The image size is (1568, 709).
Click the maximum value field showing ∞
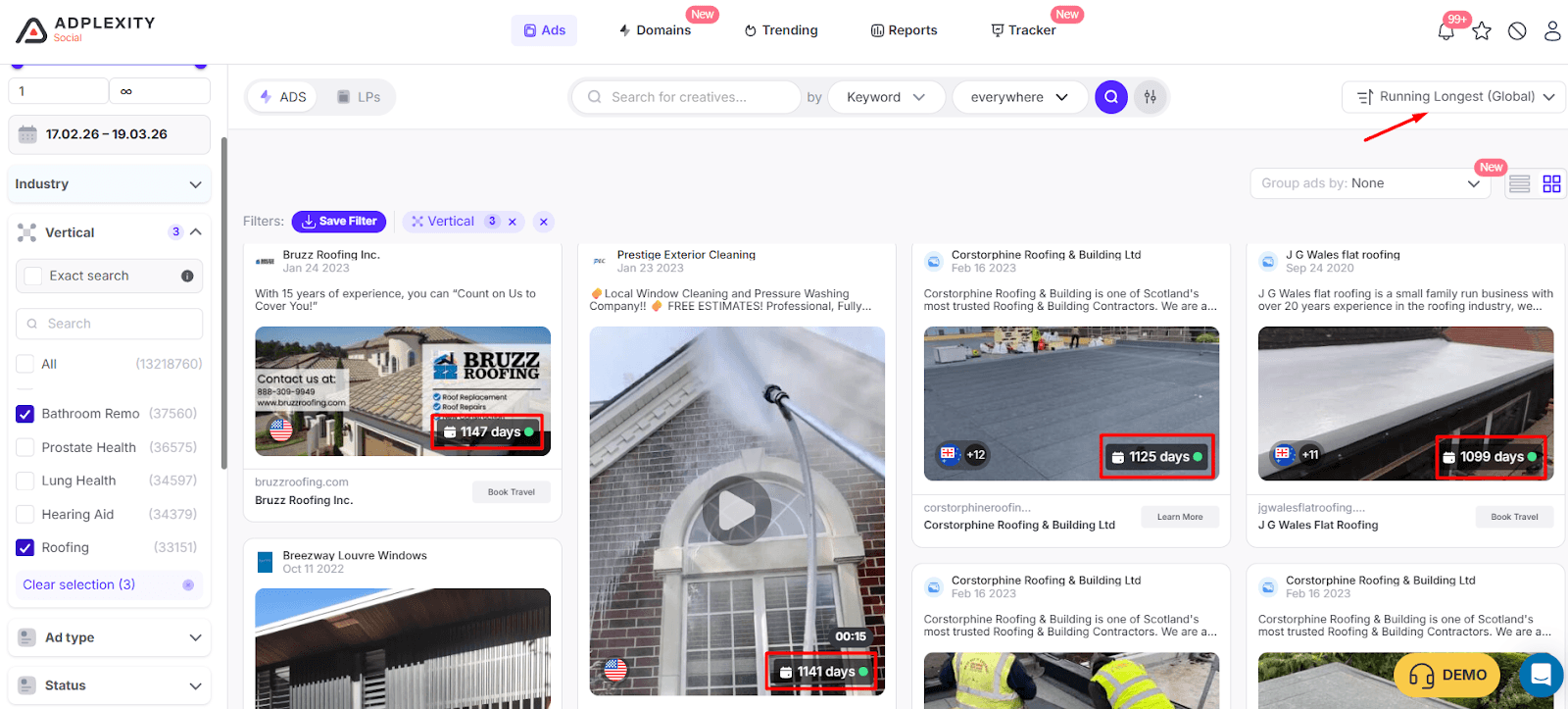pos(160,91)
